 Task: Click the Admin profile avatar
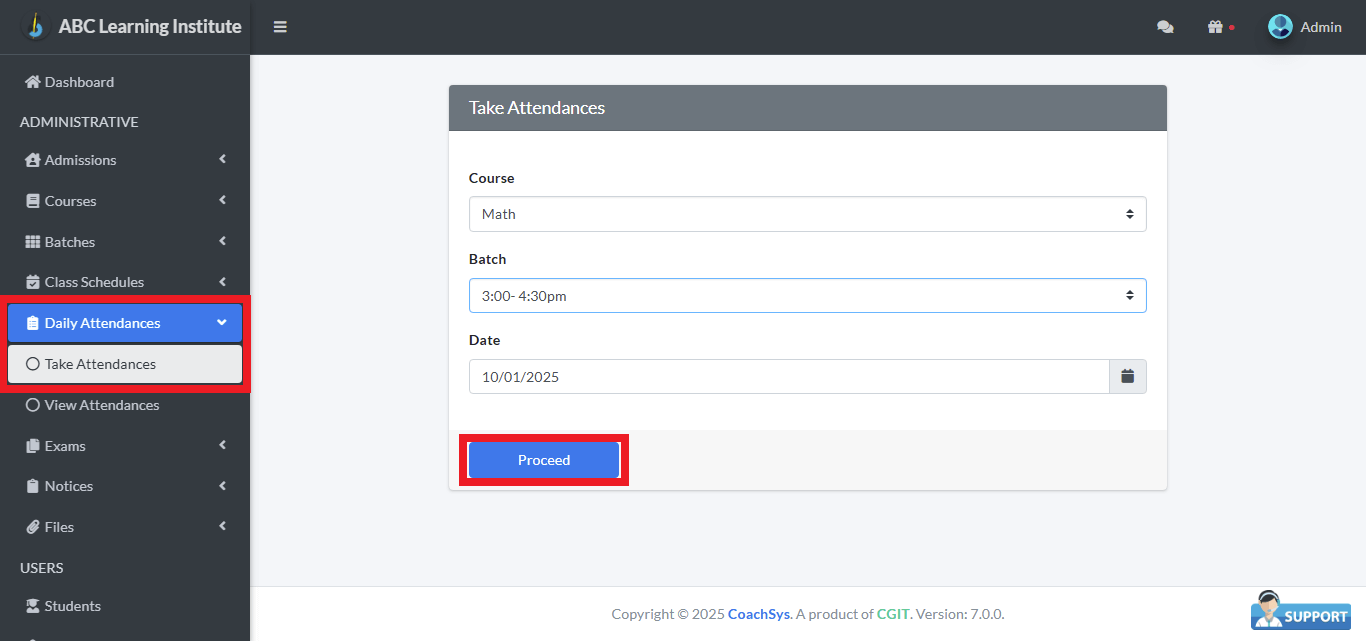tap(1280, 27)
